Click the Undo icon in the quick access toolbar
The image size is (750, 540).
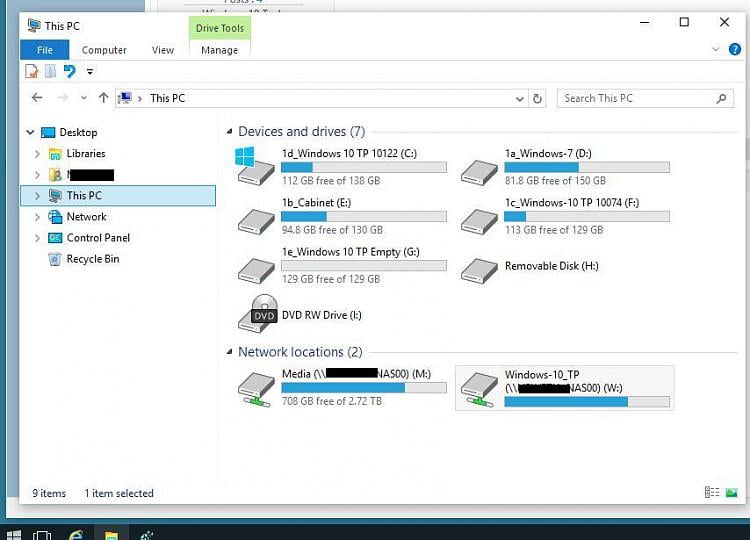(x=70, y=71)
